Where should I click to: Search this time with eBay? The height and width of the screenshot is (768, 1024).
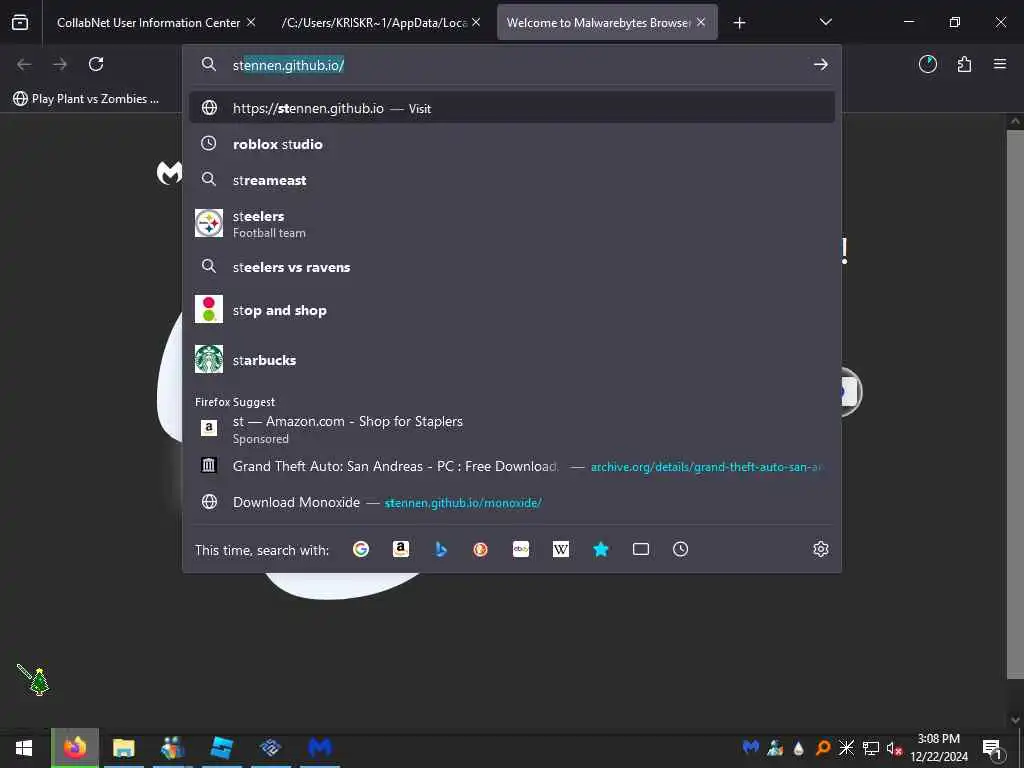tap(520, 549)
